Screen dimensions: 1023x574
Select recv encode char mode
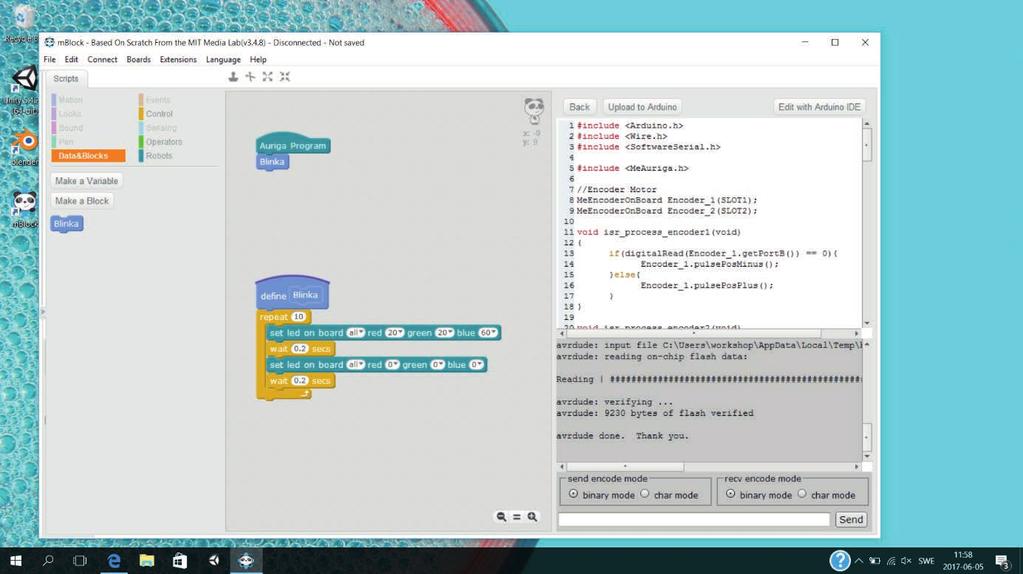click(802, 494)
